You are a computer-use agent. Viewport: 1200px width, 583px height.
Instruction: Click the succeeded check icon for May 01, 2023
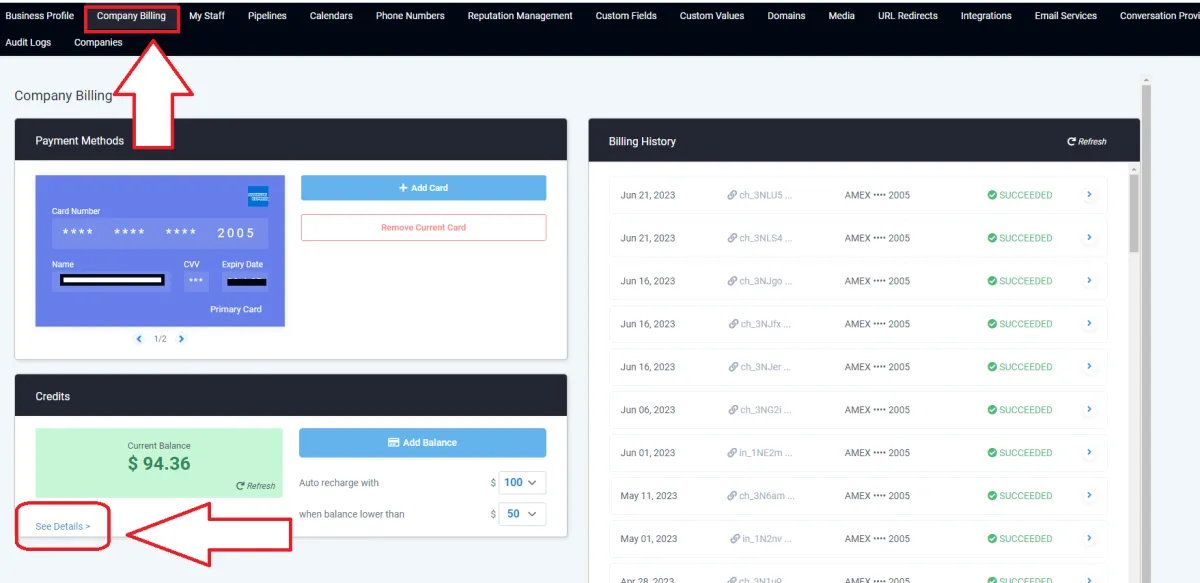pos(992,539)
